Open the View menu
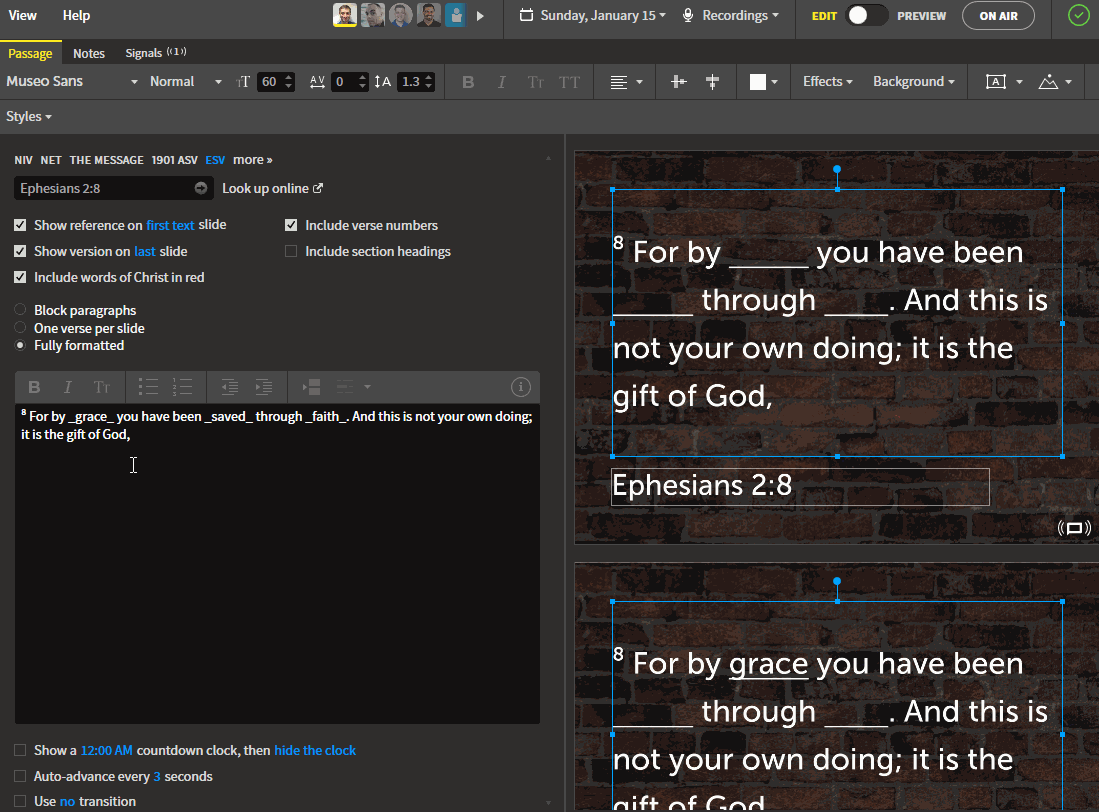The width and height of the screenshot is (1099, 812). pyautogui.click(x=22, y=15)
